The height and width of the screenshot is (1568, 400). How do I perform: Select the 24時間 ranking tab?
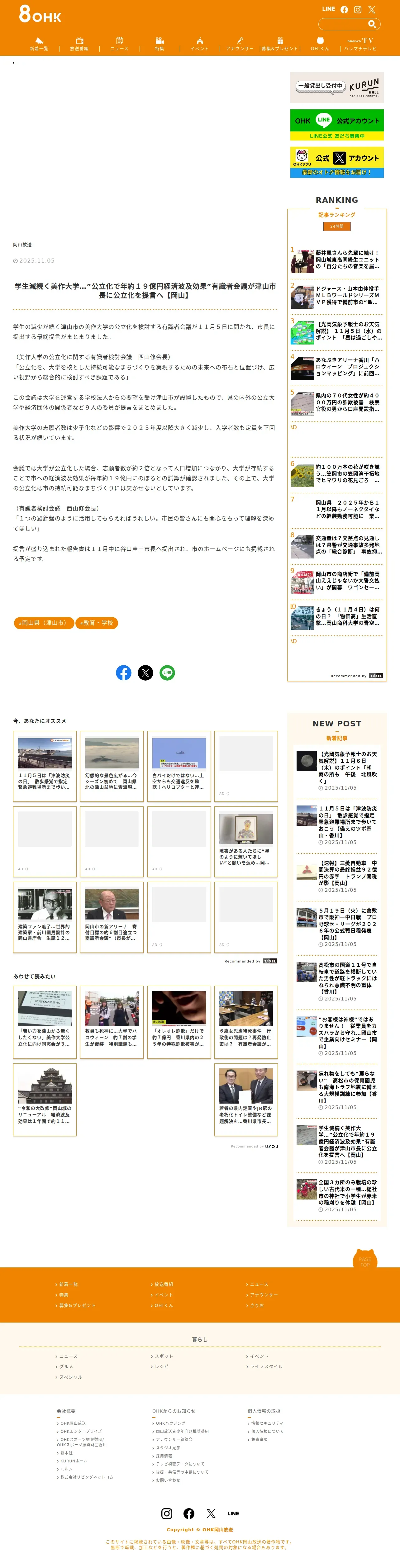click(337, 226)
